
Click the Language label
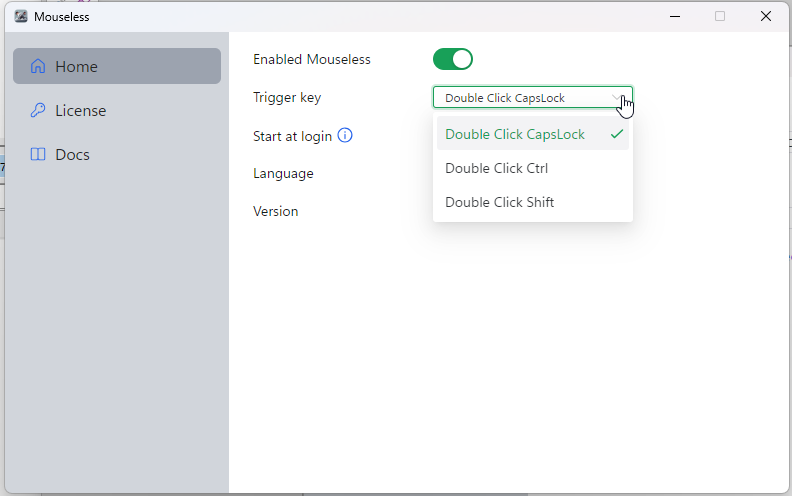click(x=283, y=174)
